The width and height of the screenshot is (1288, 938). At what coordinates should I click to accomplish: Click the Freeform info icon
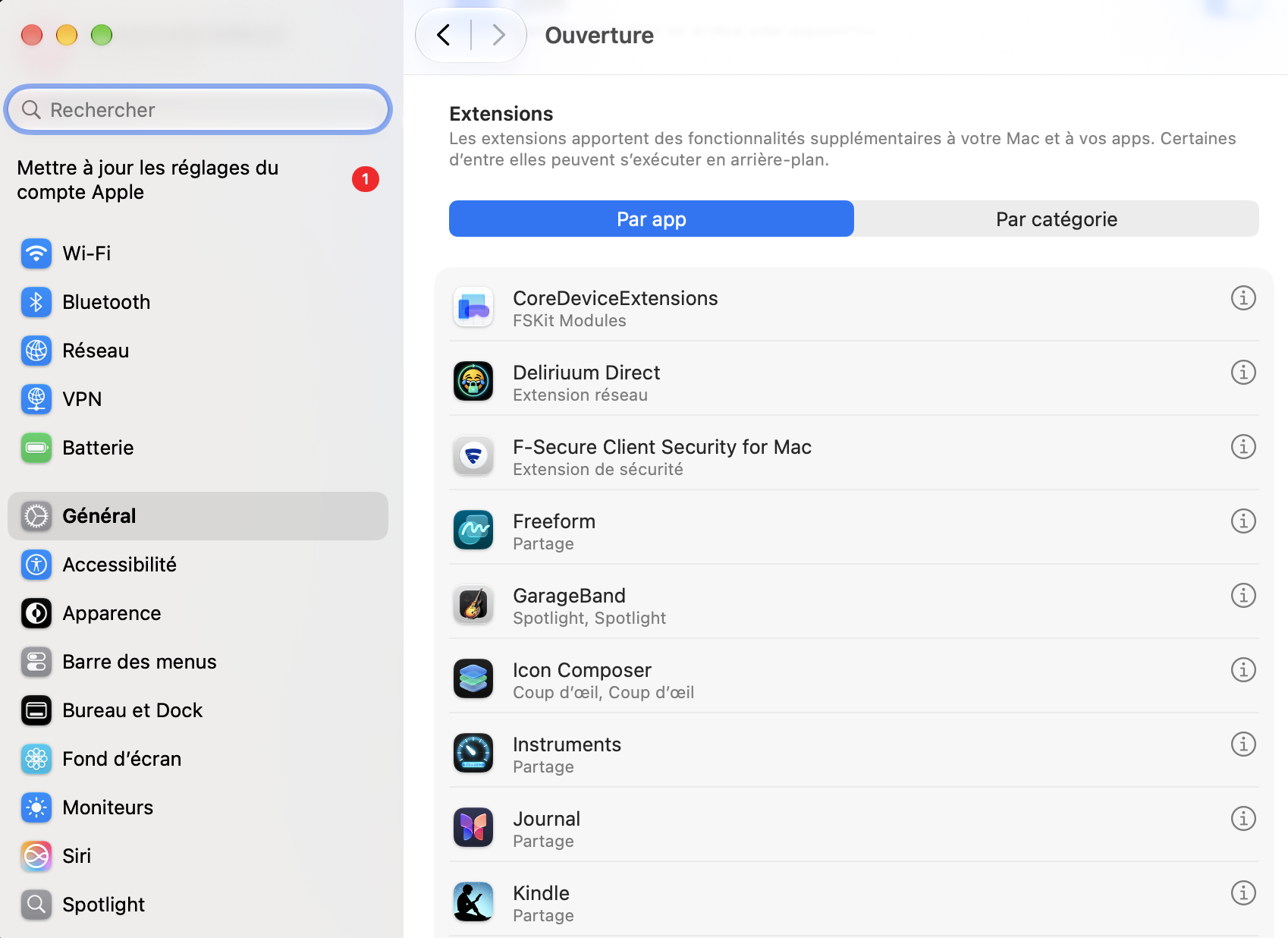1242,521
